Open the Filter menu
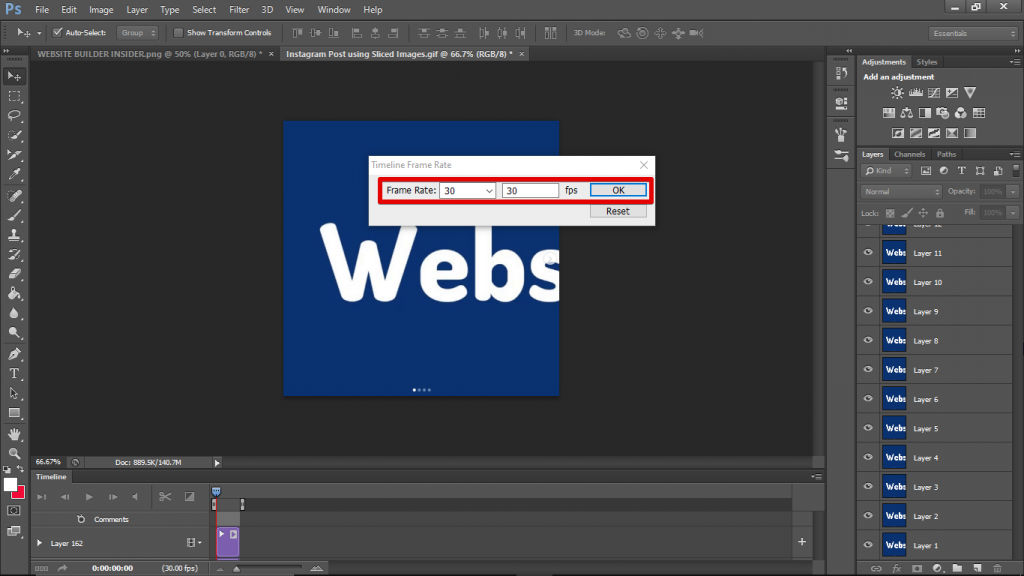This screenshot has height=576, width=1024. pos(239,9)
